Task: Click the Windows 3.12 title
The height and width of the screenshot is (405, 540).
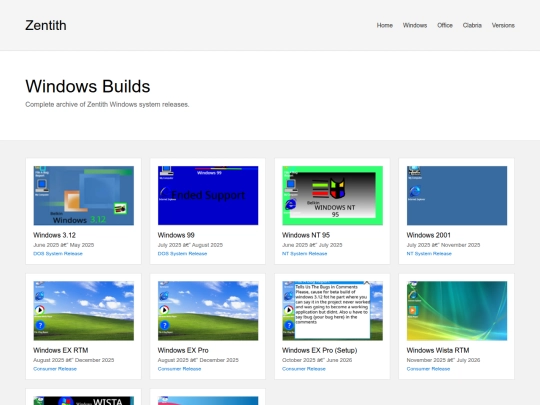Action: coord(54,235)
